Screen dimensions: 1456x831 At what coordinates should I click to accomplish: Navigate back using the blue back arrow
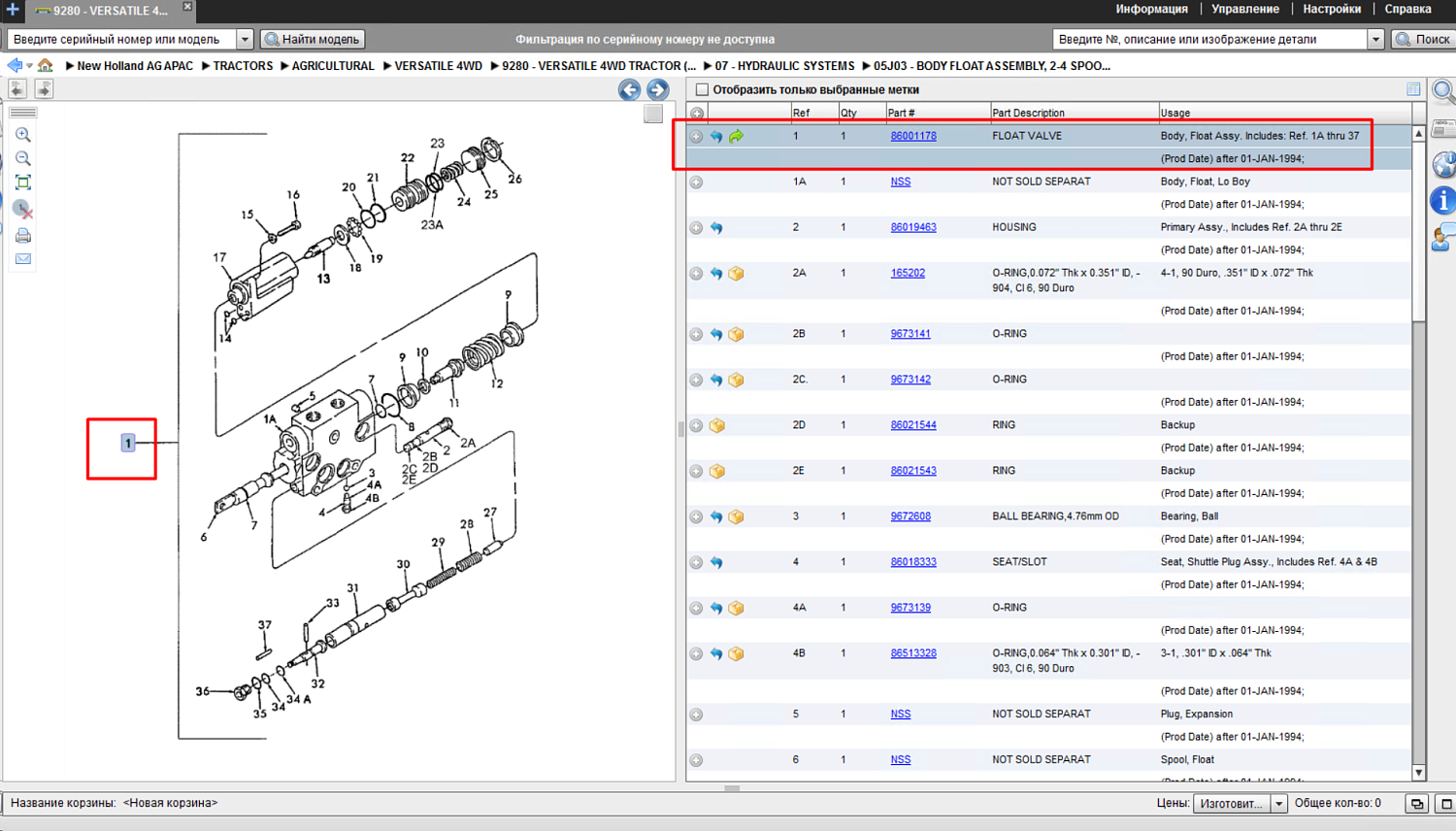(x=15, y=66)
